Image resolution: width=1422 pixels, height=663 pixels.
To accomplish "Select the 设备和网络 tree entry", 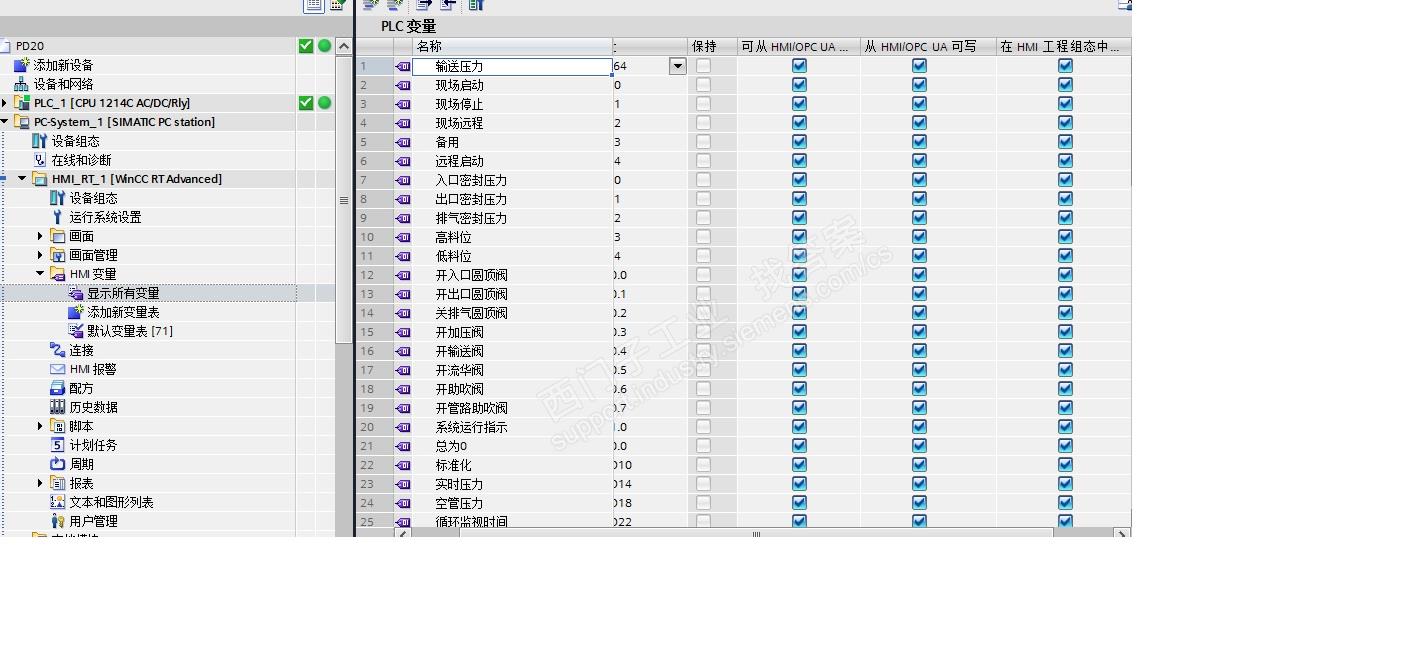I will 64,84.
